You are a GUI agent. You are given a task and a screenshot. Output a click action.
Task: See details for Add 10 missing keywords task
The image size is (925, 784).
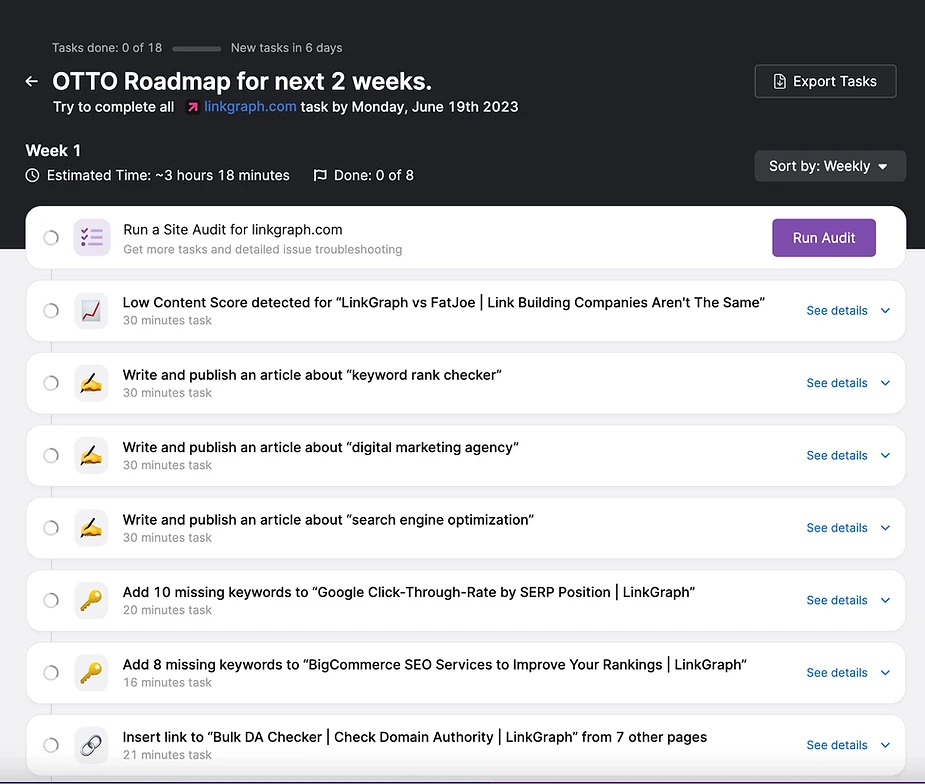(837, 601)
